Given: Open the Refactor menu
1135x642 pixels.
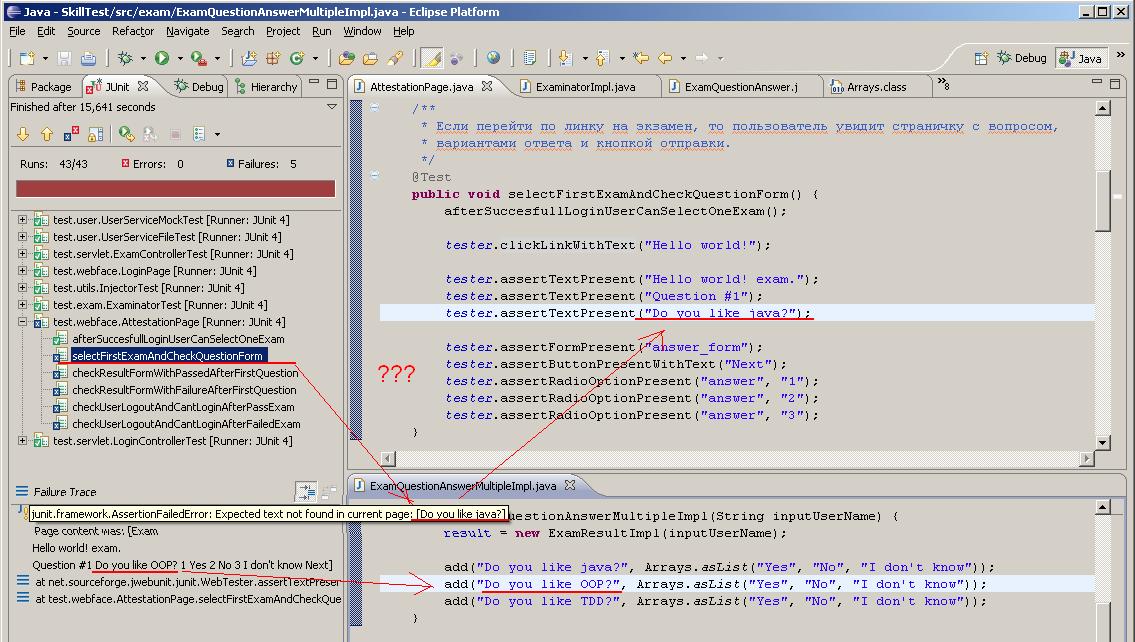Looking at the screenshot, I should 132,31.
